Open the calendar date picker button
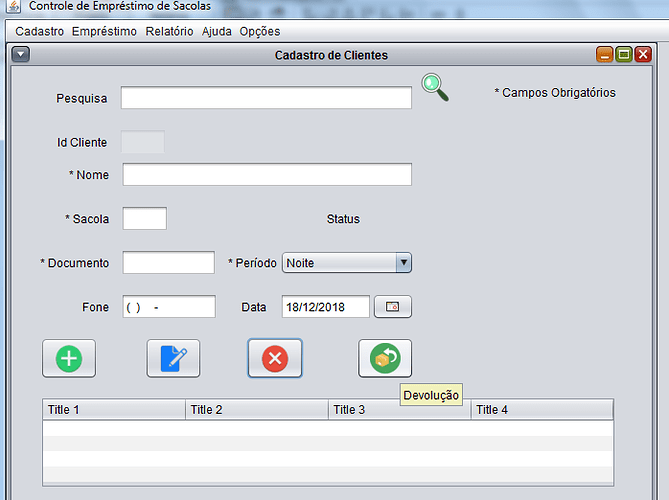 click(393, 307)
